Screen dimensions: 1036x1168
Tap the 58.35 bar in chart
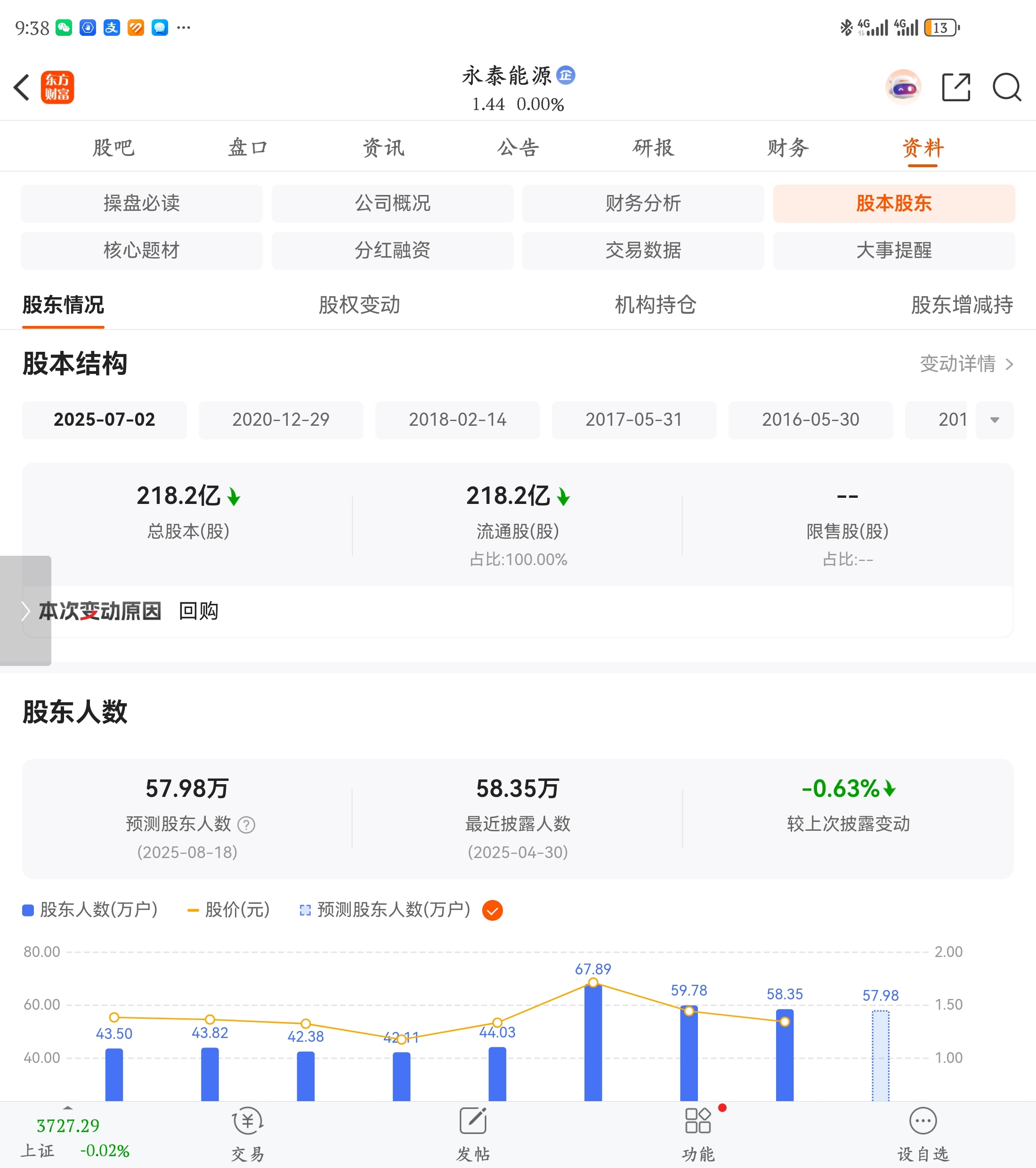[785, 1055]
